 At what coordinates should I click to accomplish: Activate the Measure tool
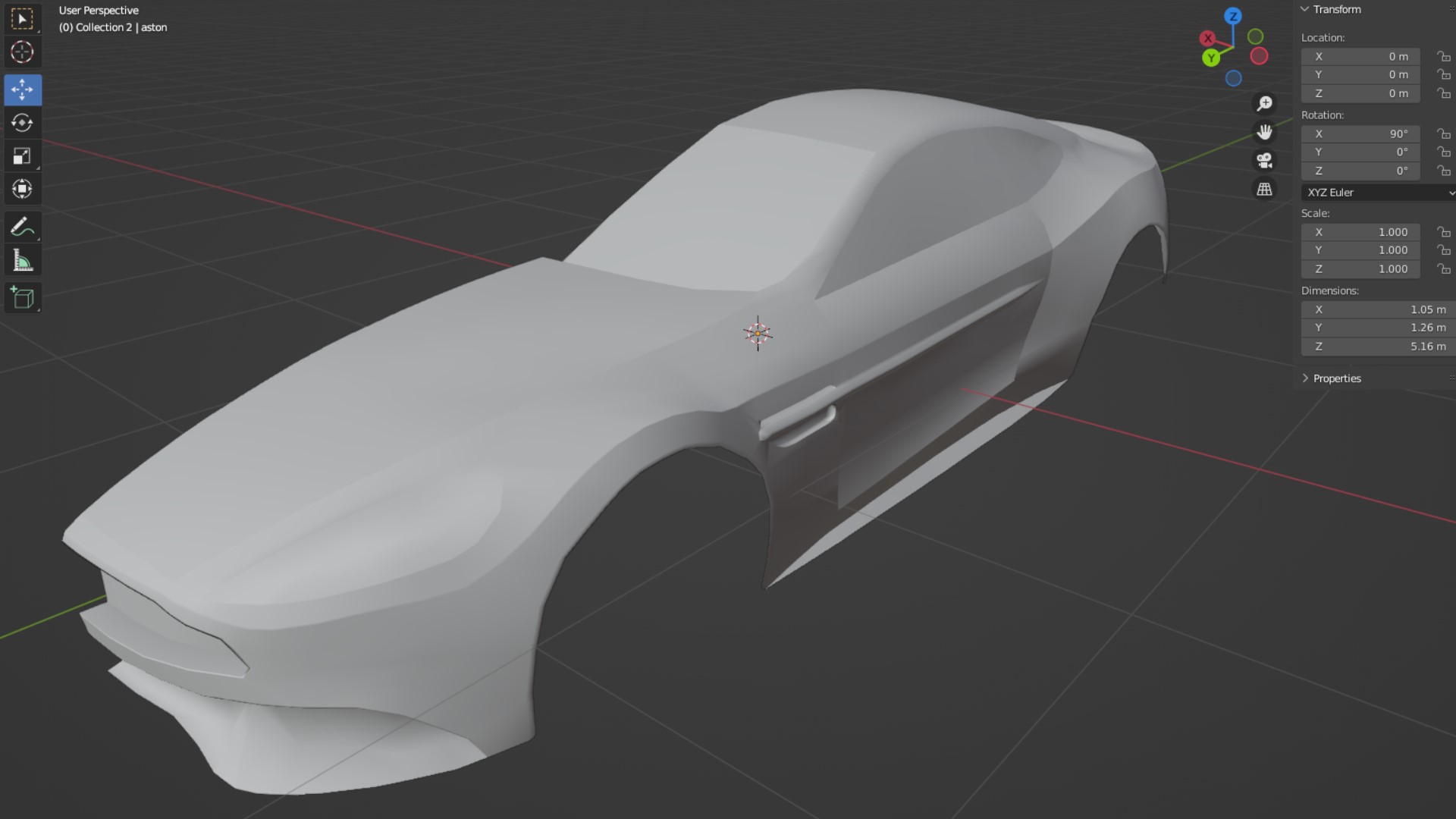22,261
